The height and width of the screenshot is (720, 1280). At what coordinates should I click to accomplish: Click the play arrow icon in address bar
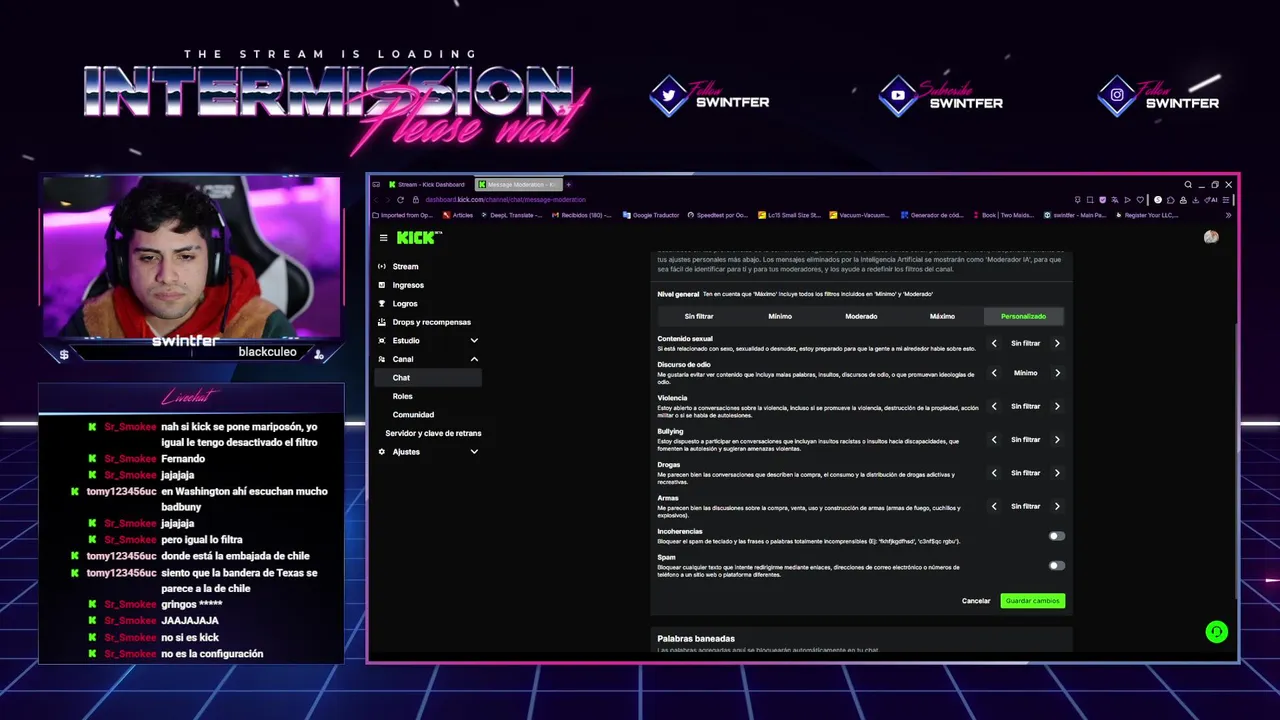click(1127, 200)
